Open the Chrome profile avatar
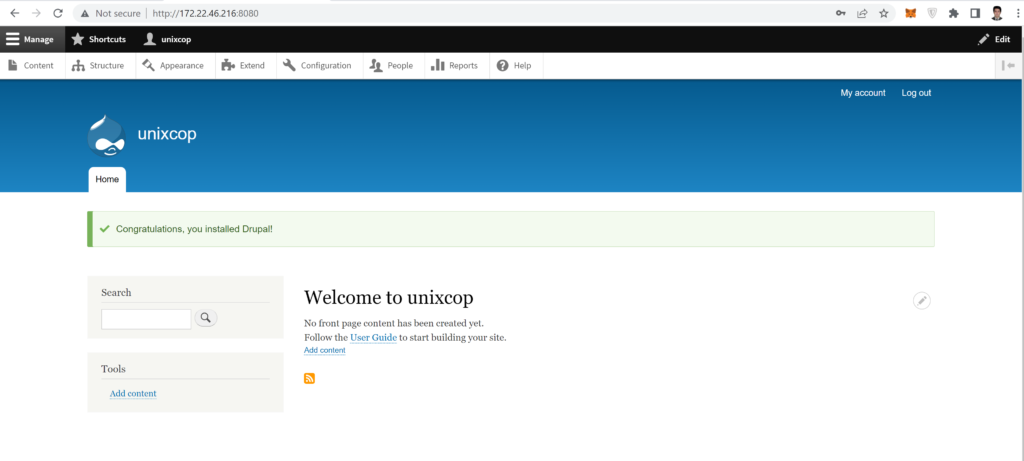The image size is (1024, 461). tap(997, 13)
